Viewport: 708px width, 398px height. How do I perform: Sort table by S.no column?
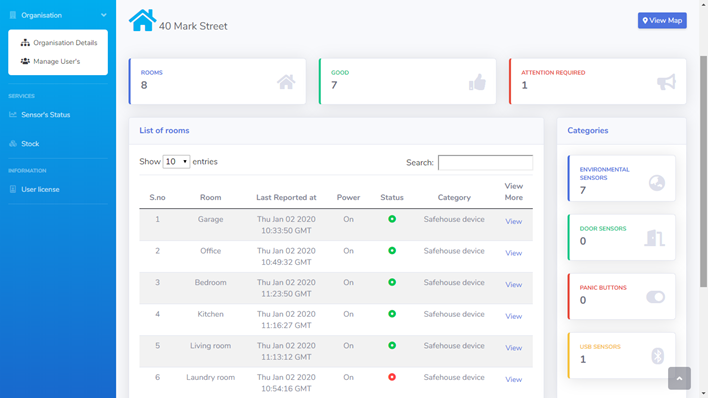point(157,197)
